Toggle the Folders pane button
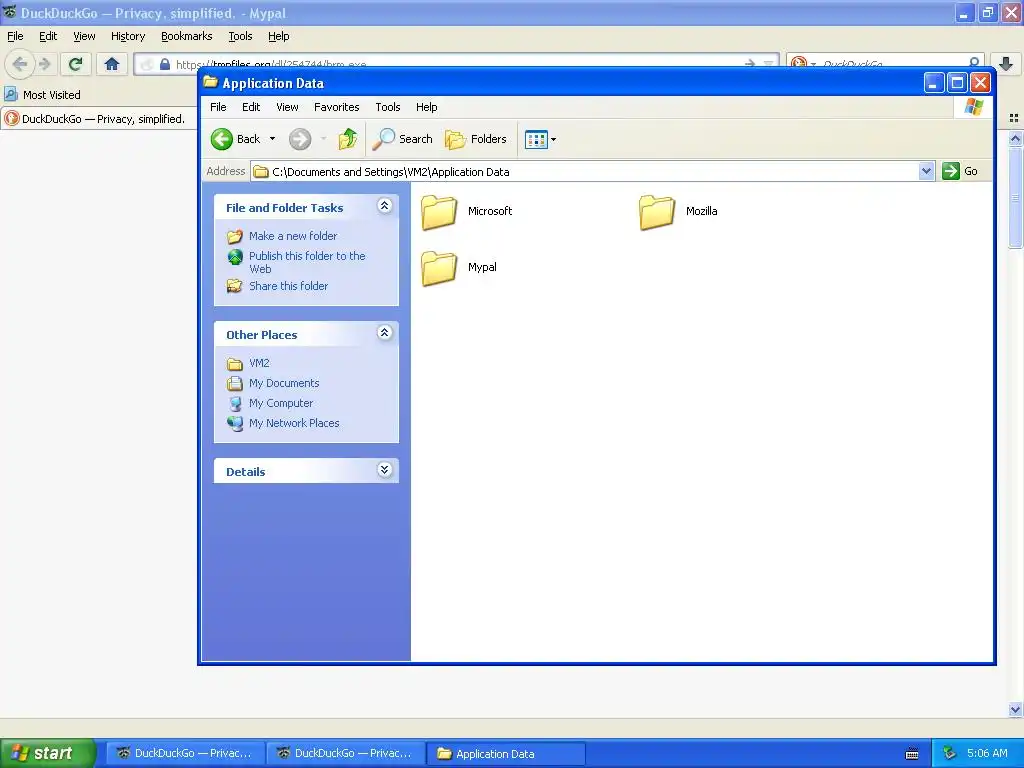 pyautogui.click(x=475, y=139)
